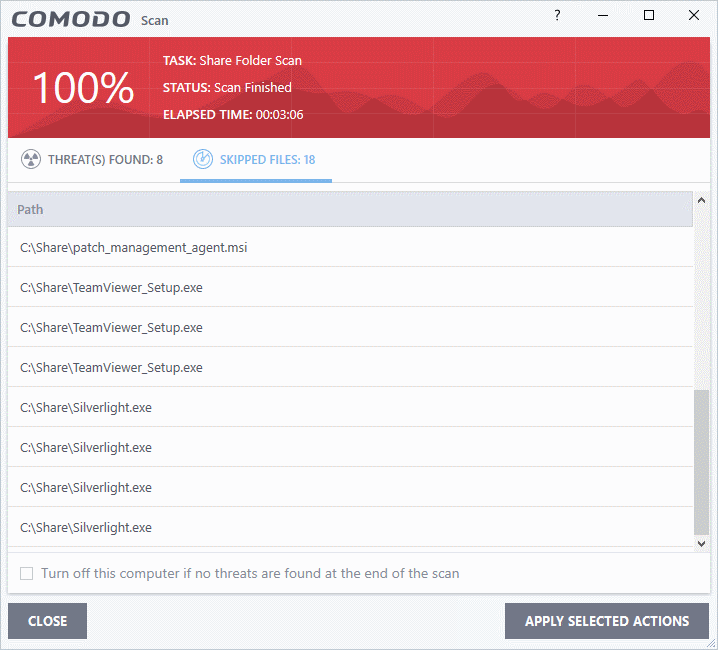This screenshot has height=650, width=718.
Task: Click the skipped files radar icon
Action: [x=202, y=159]
